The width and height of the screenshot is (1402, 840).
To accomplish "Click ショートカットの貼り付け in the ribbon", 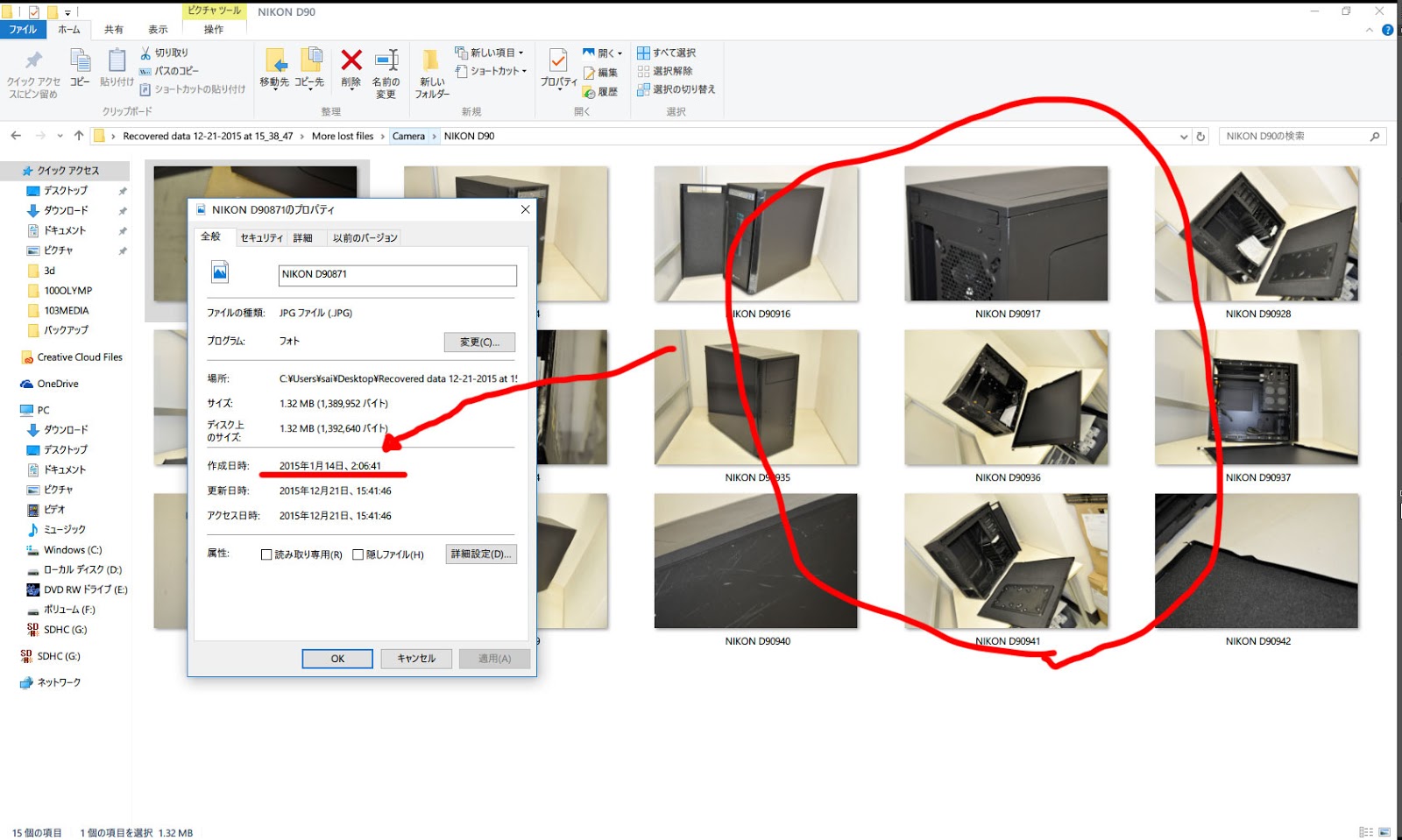I will [192, 89].
